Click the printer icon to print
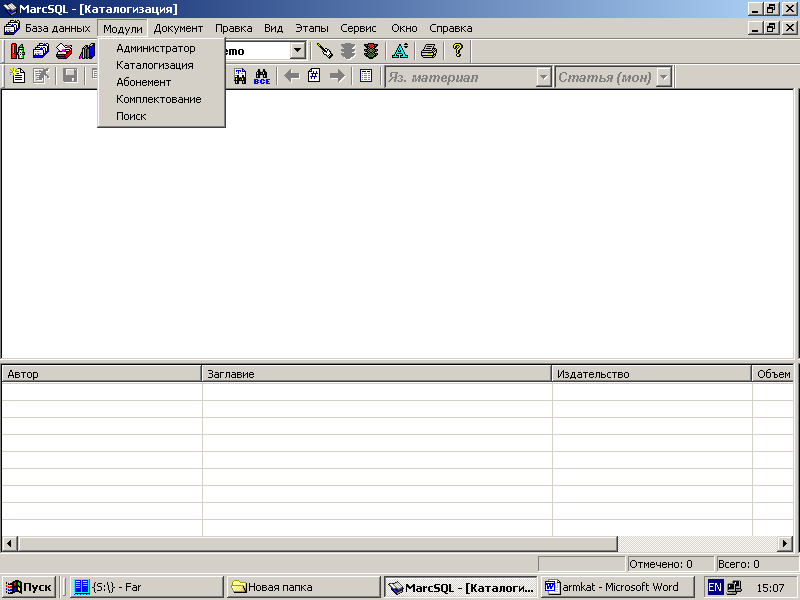 tap(429, 51)
